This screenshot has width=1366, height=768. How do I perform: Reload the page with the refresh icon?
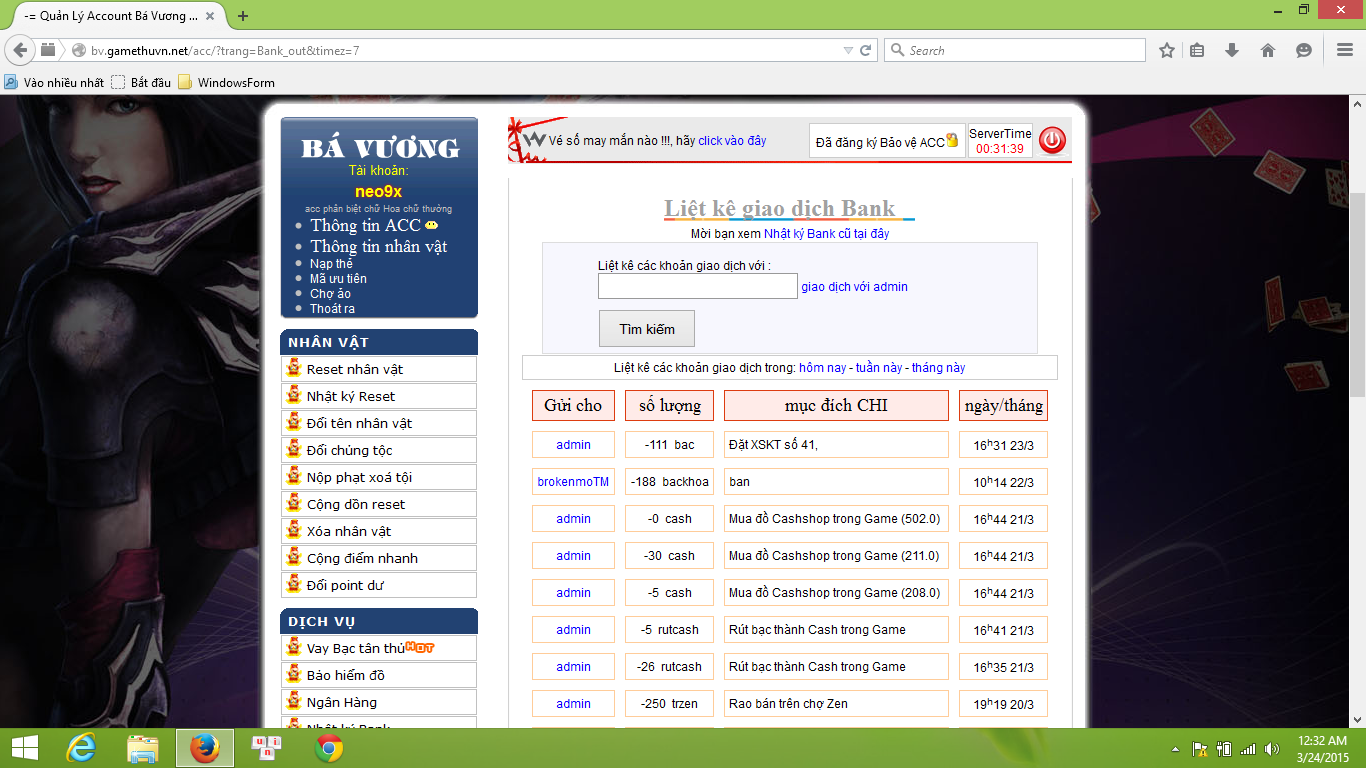[x=866, y=50]
